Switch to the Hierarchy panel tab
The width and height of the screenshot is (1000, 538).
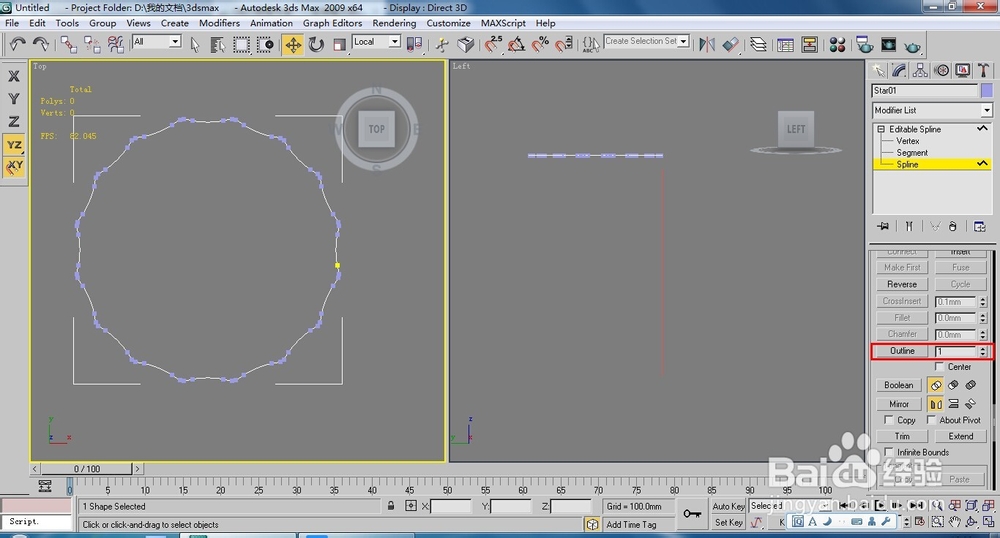click(920, 70)
